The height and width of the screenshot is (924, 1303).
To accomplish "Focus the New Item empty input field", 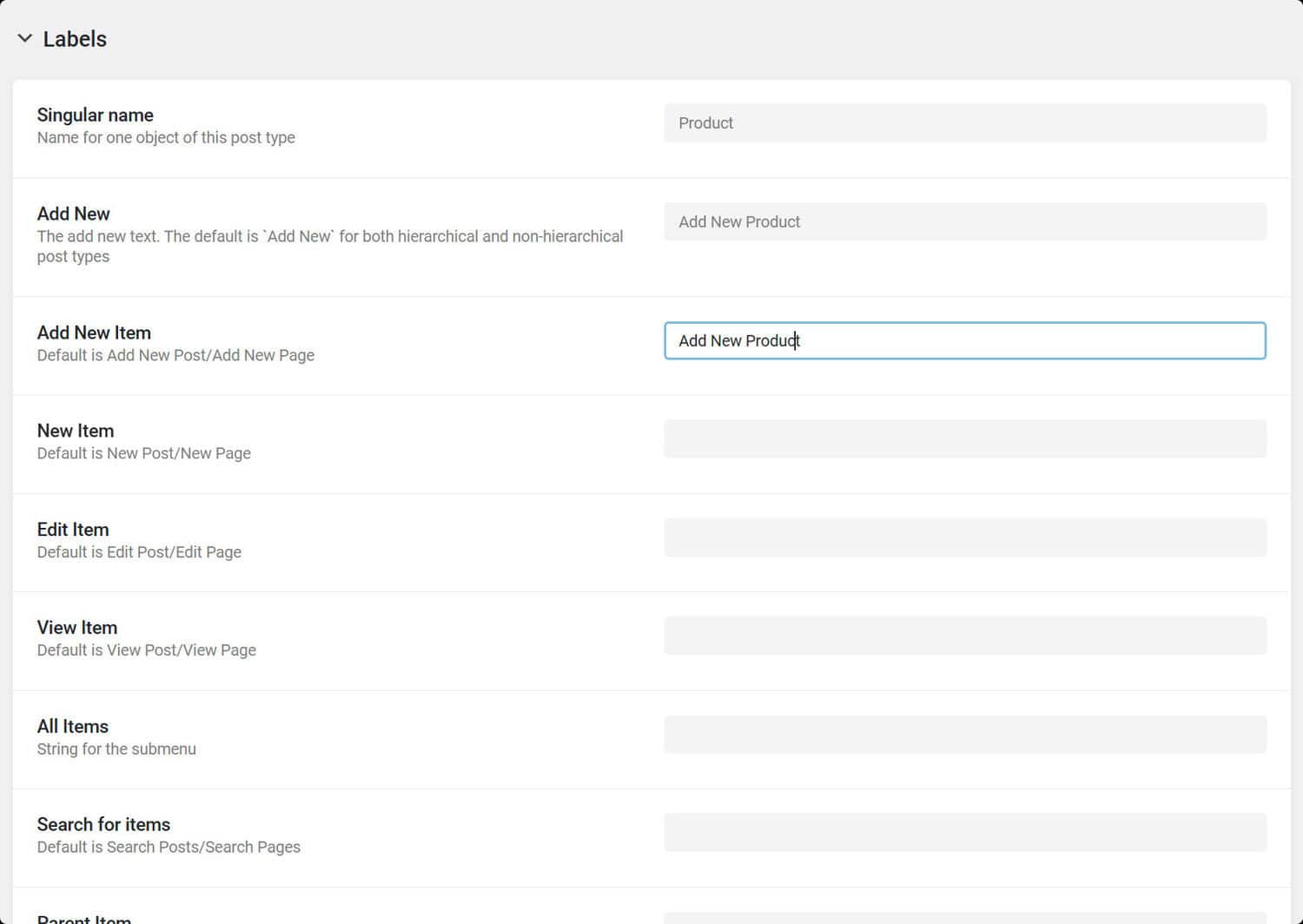I will [965, 439].
